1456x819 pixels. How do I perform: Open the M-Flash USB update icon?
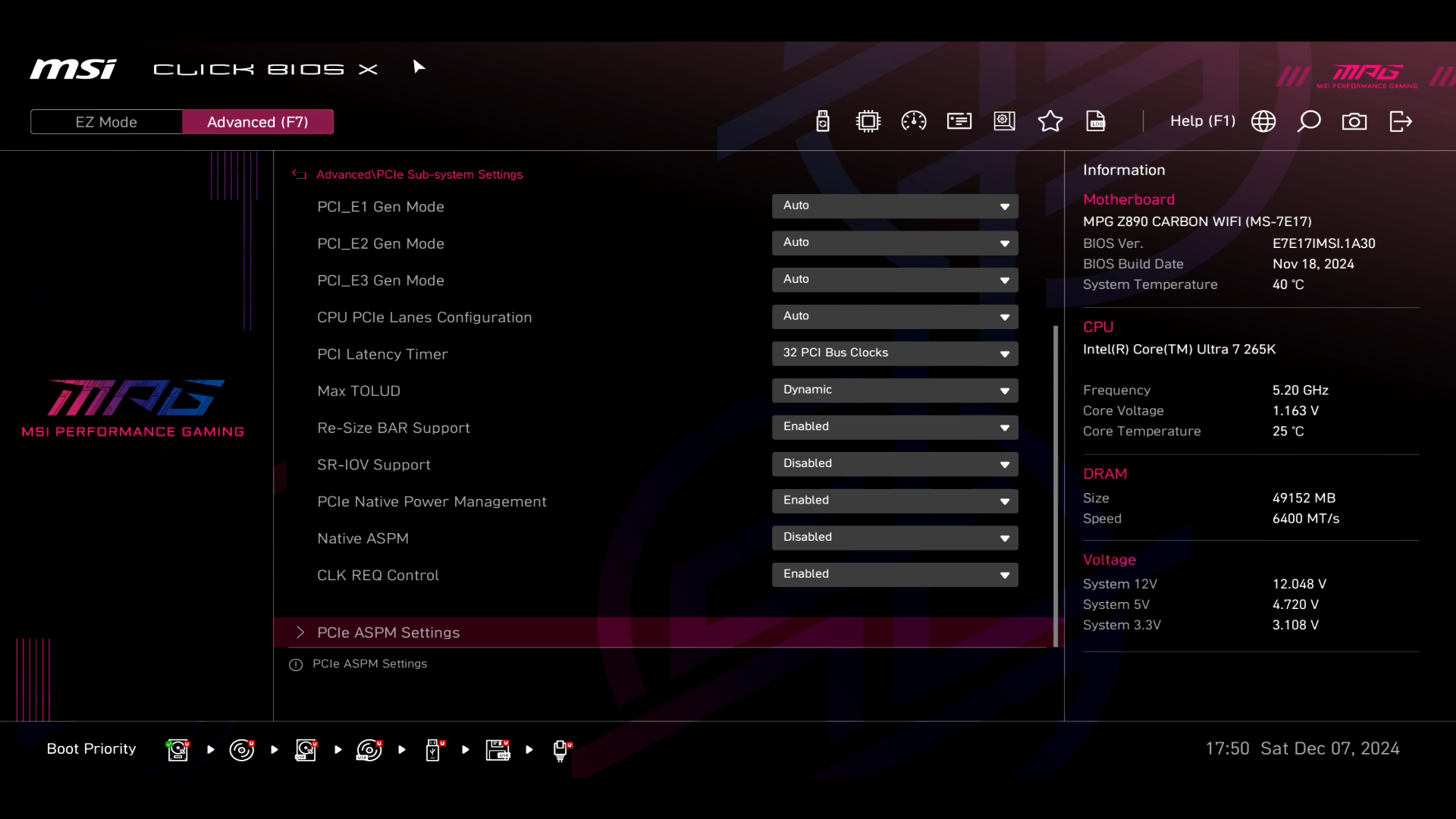[823, 121]
